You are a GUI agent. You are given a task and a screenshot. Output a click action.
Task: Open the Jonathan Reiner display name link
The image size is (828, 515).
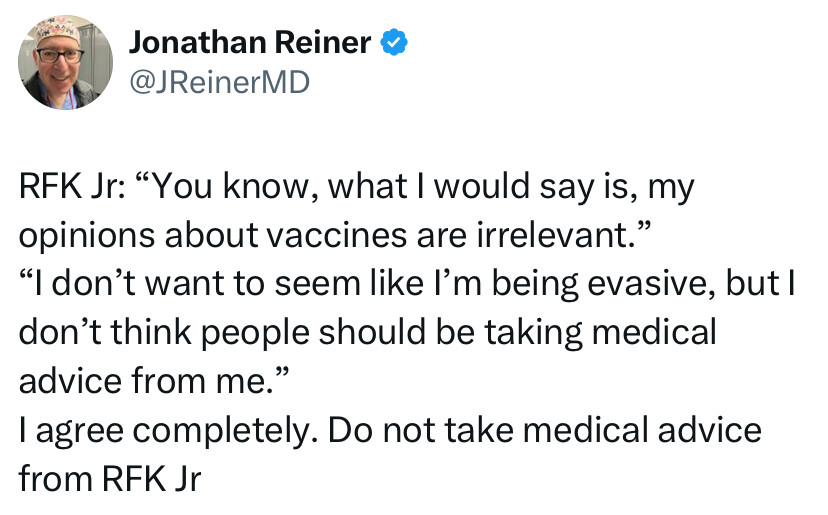(x=250, y=42)
